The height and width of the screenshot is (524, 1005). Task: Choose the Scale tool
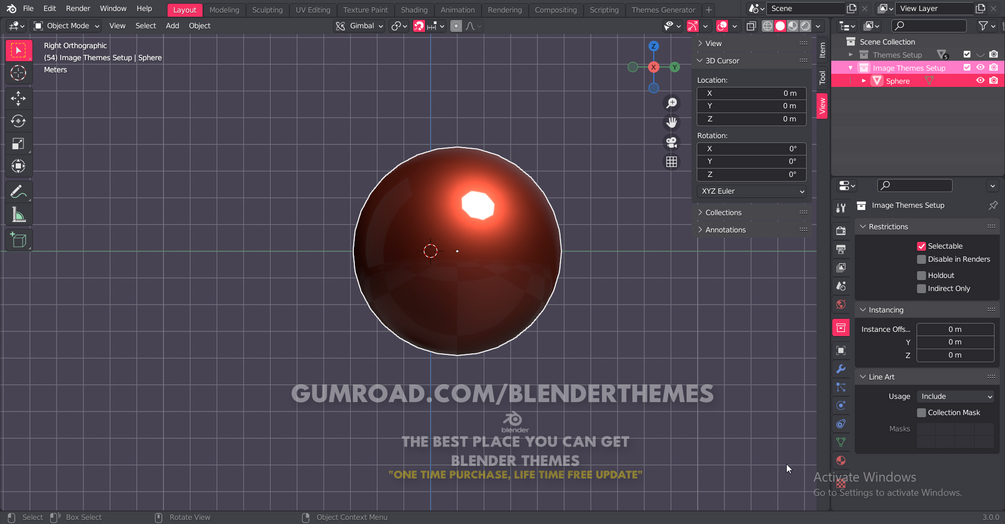(x=19, y=143)
